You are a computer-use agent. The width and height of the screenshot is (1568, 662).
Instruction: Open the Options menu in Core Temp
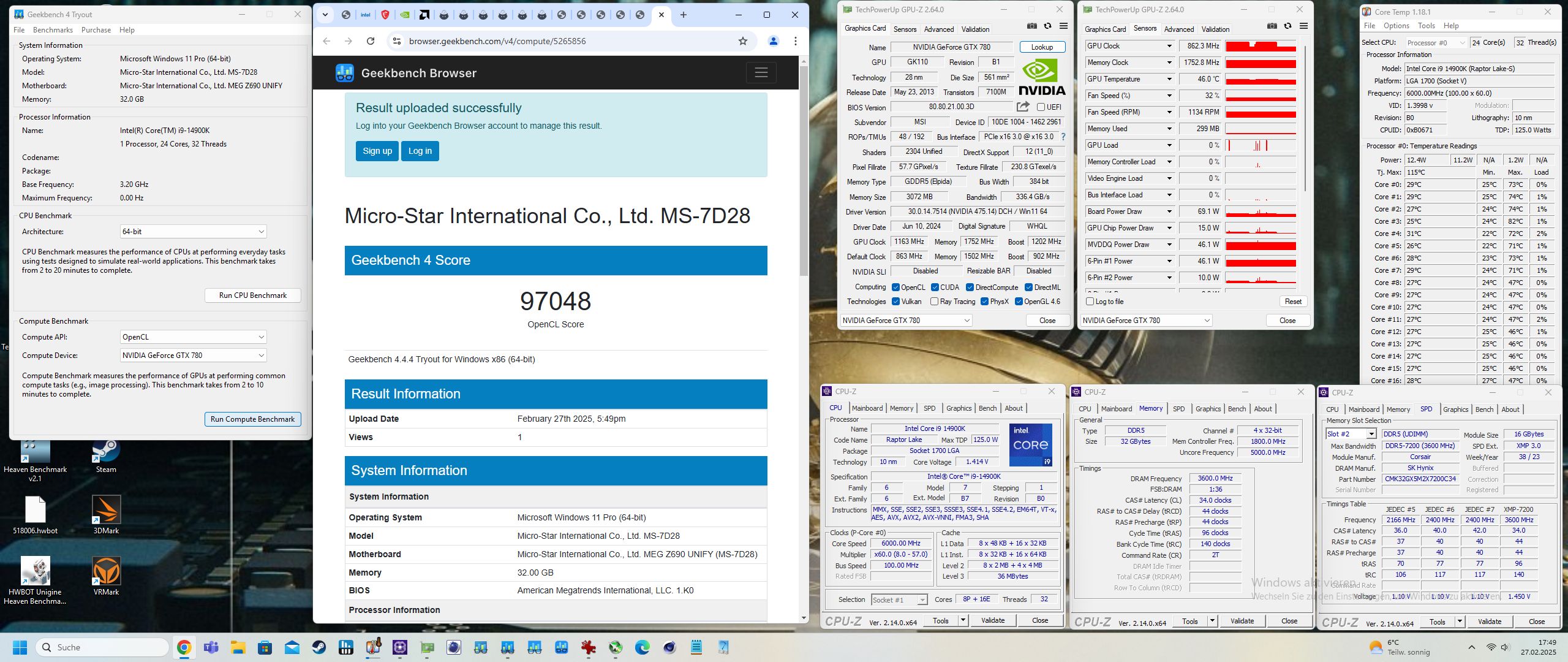tap(1396, 26)
